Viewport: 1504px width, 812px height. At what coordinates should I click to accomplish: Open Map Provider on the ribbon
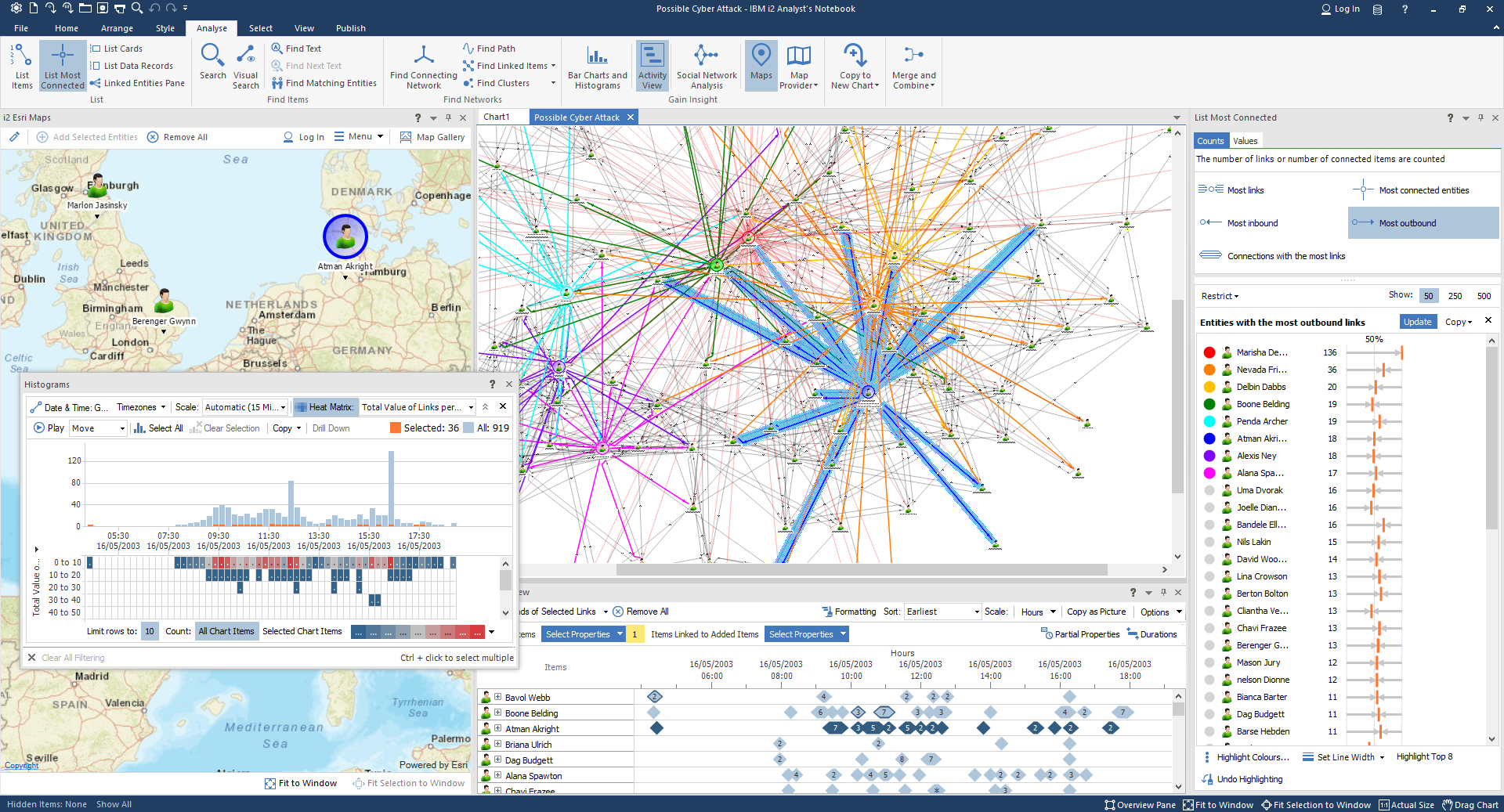coord(798,66)
